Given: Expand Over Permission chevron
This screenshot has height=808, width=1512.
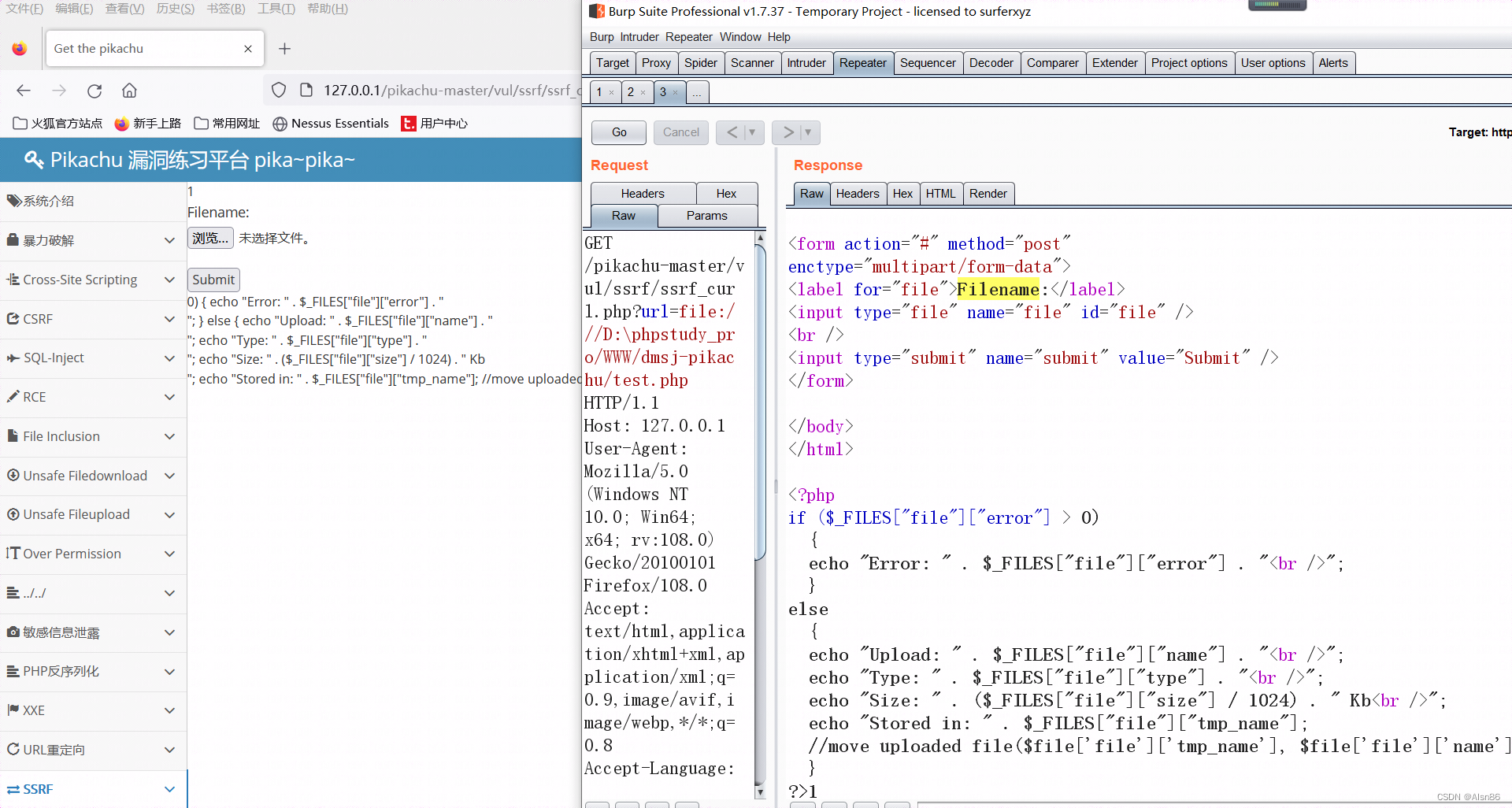Looking at the screenshot, I should (169, 554).
